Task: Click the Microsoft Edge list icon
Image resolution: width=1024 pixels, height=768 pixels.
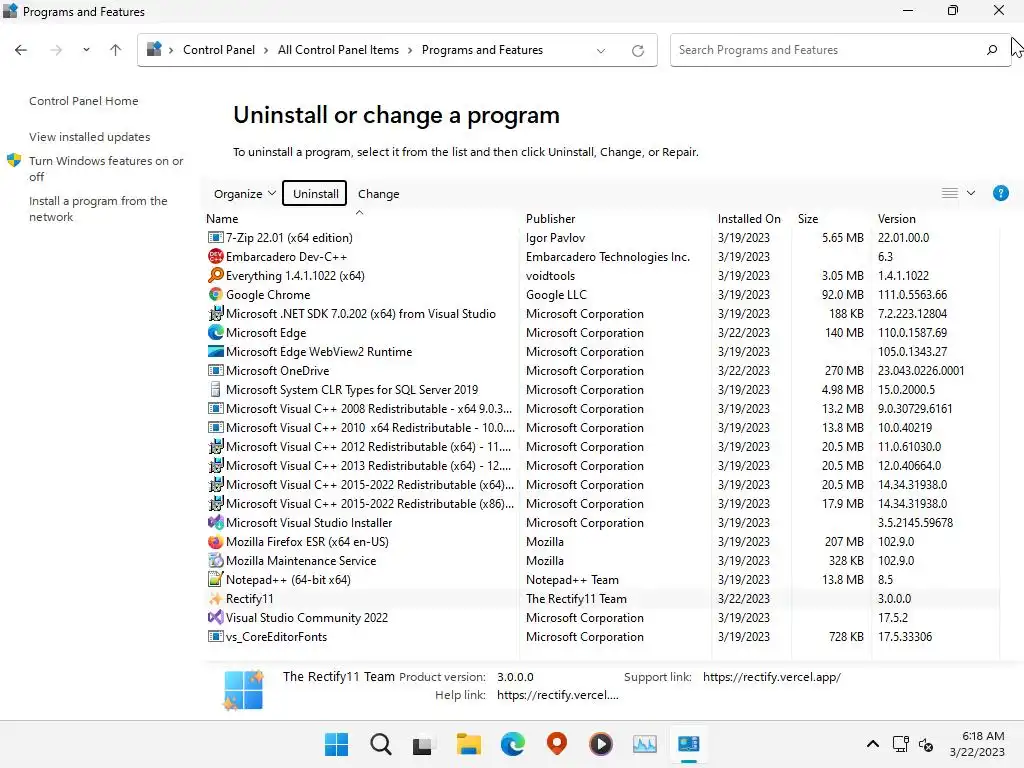Action: (215, 332)
